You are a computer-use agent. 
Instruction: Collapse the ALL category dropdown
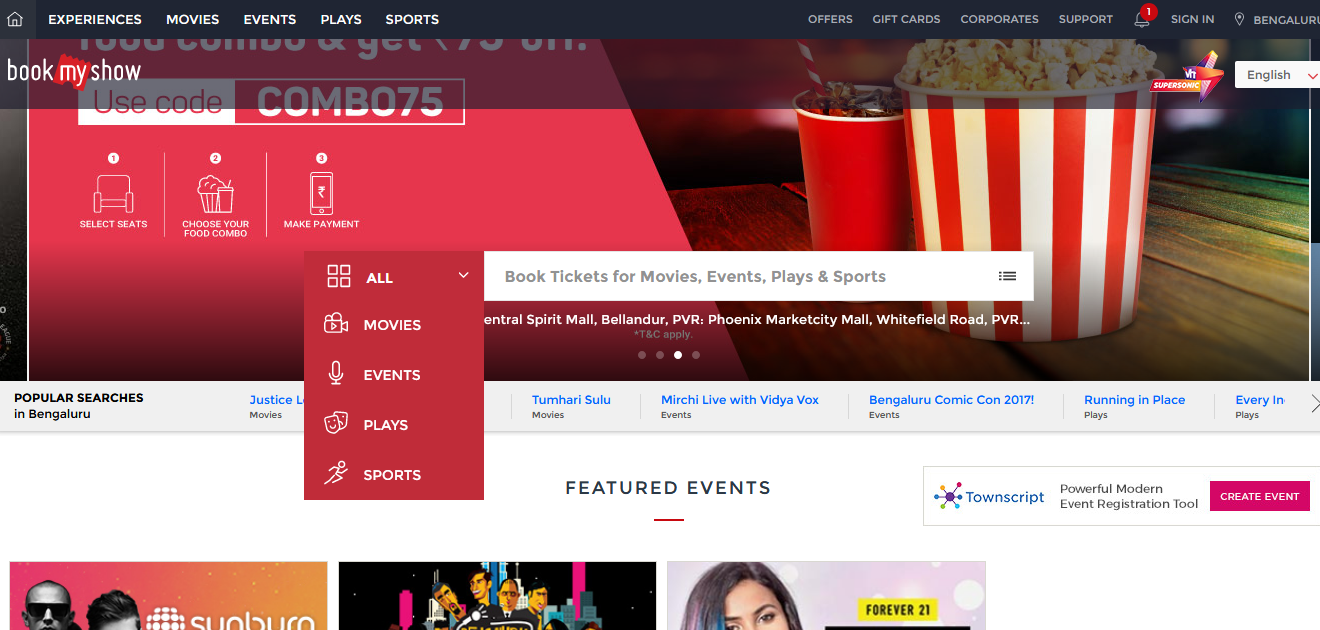[463, 276]
